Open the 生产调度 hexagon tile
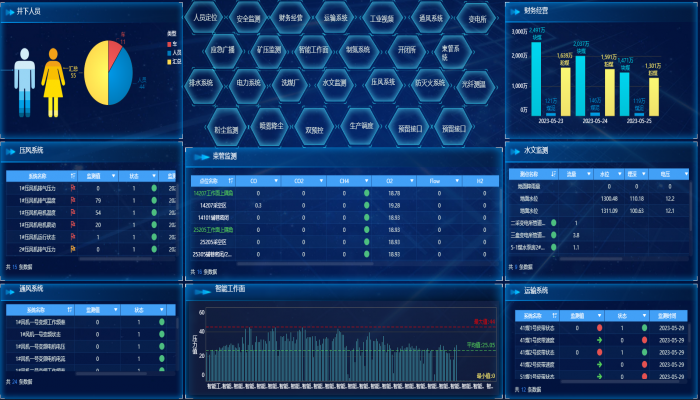 (360, 125)
